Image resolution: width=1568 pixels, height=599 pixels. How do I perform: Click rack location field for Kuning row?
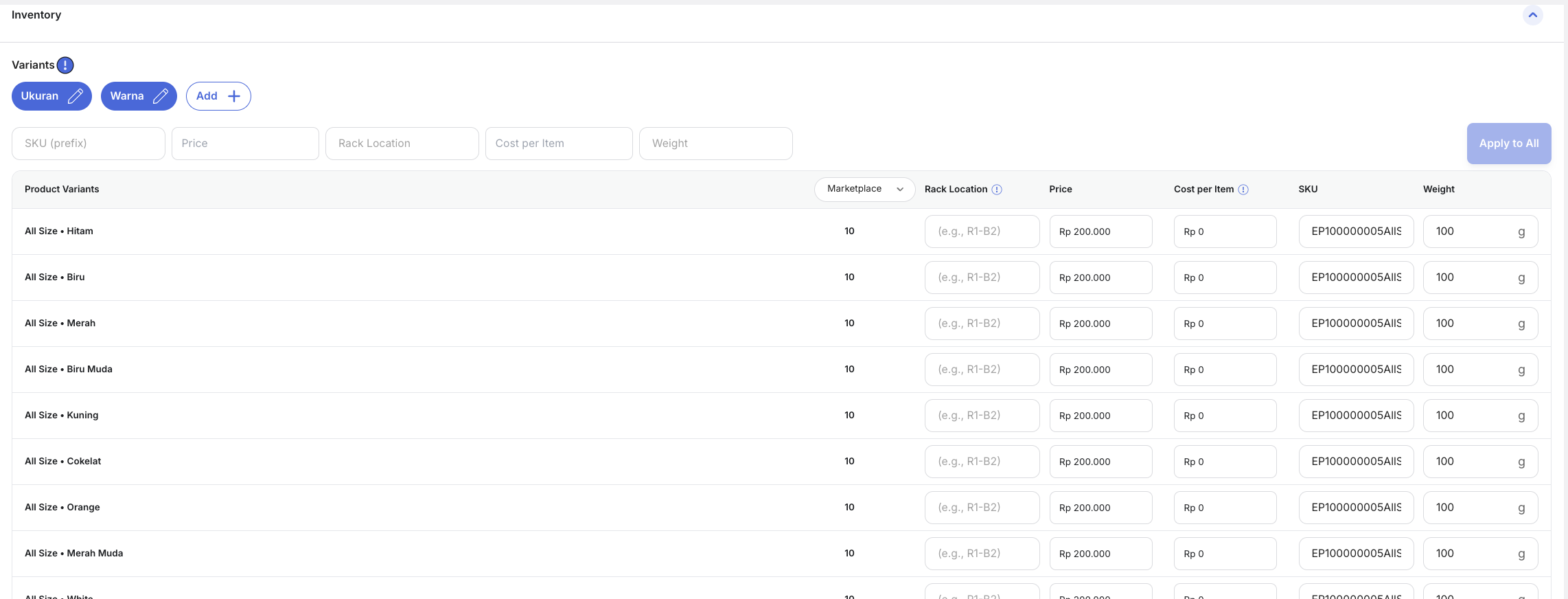pyautogui.click(x=982, y=416)
